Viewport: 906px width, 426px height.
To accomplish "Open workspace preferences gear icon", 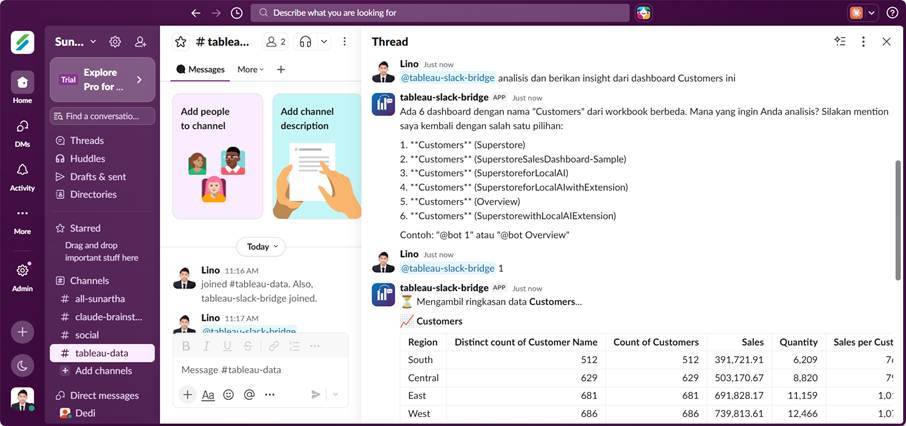I will [115, 42].
